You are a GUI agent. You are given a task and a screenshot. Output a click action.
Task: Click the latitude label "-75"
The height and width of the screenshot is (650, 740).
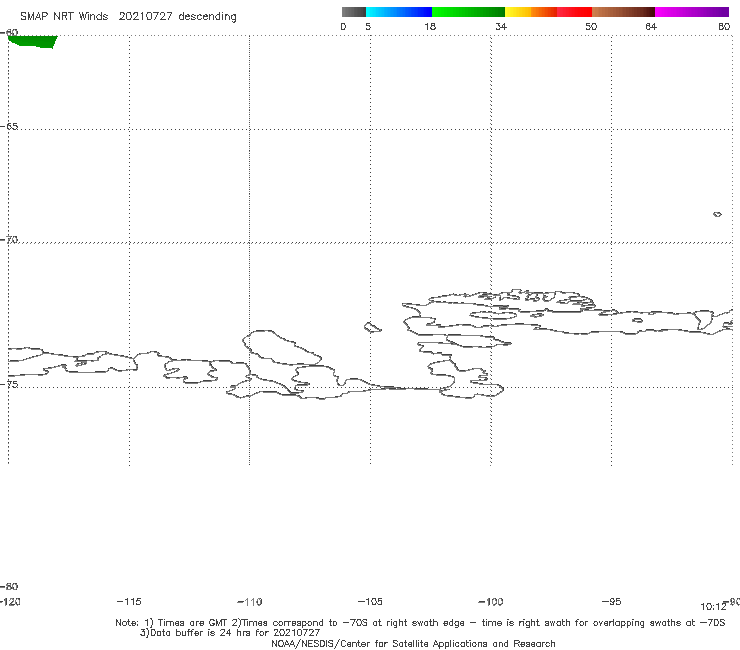[x=9, y=384]
